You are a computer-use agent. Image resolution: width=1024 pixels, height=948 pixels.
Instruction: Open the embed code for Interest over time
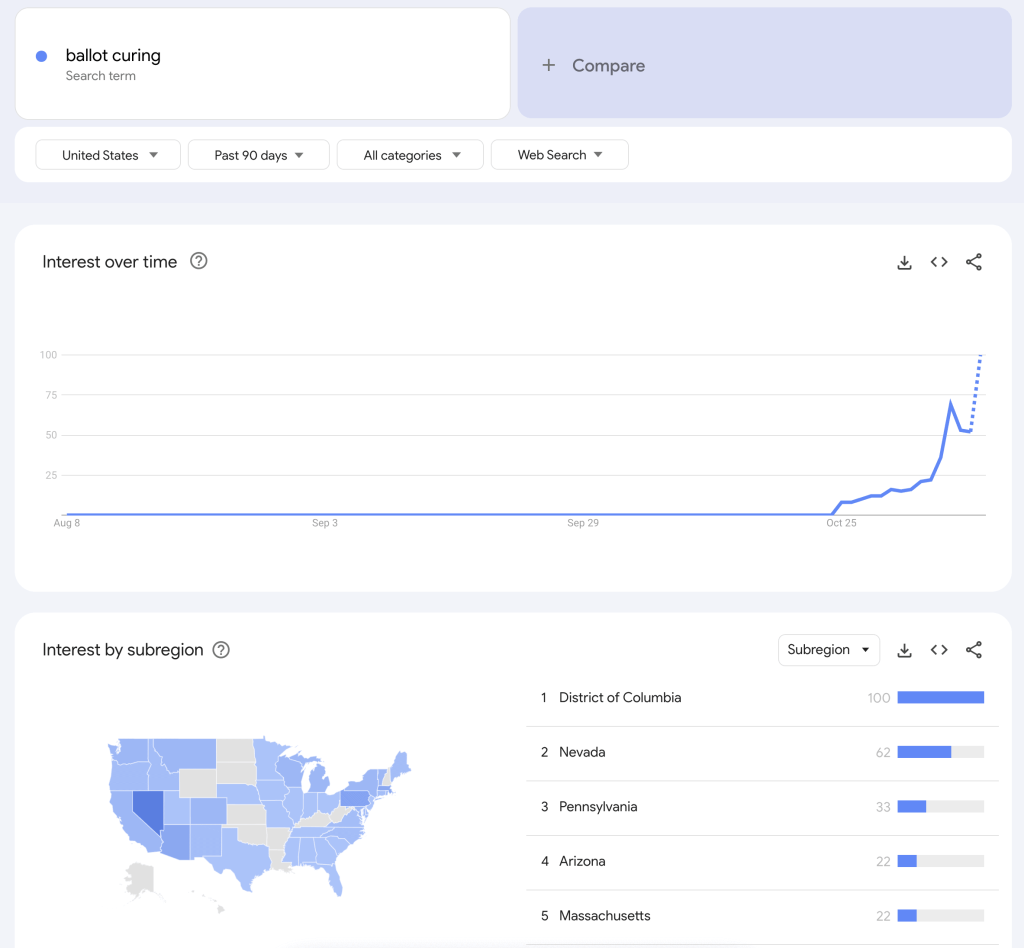939,261
